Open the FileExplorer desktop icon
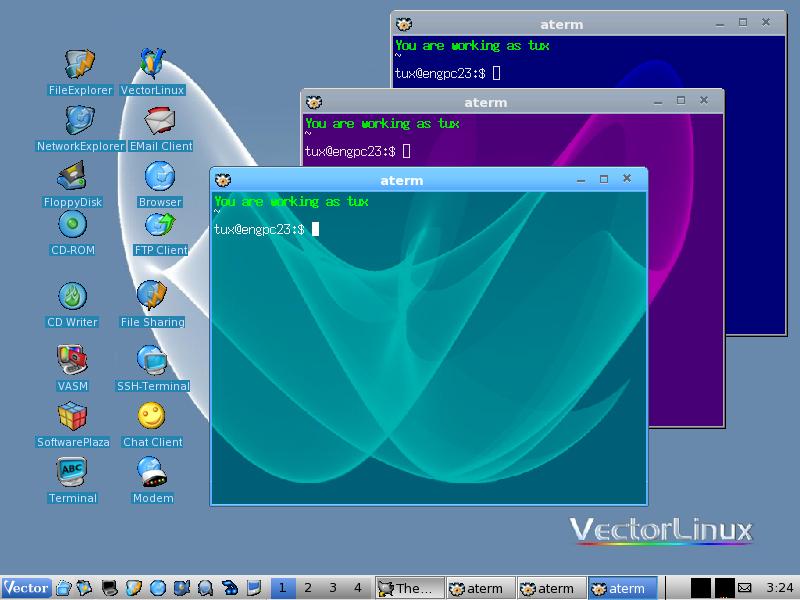 [79, 66]
